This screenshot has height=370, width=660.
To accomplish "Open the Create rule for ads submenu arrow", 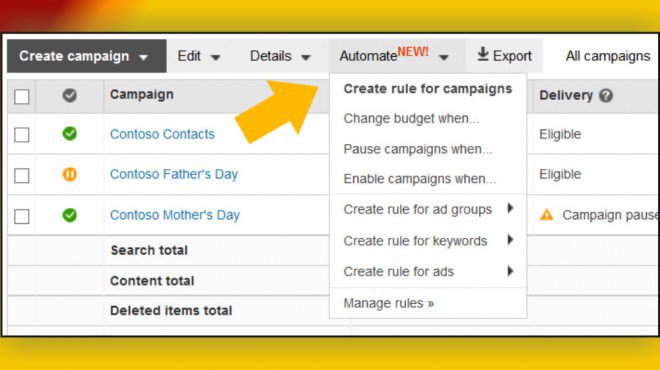I will [510, 271].
